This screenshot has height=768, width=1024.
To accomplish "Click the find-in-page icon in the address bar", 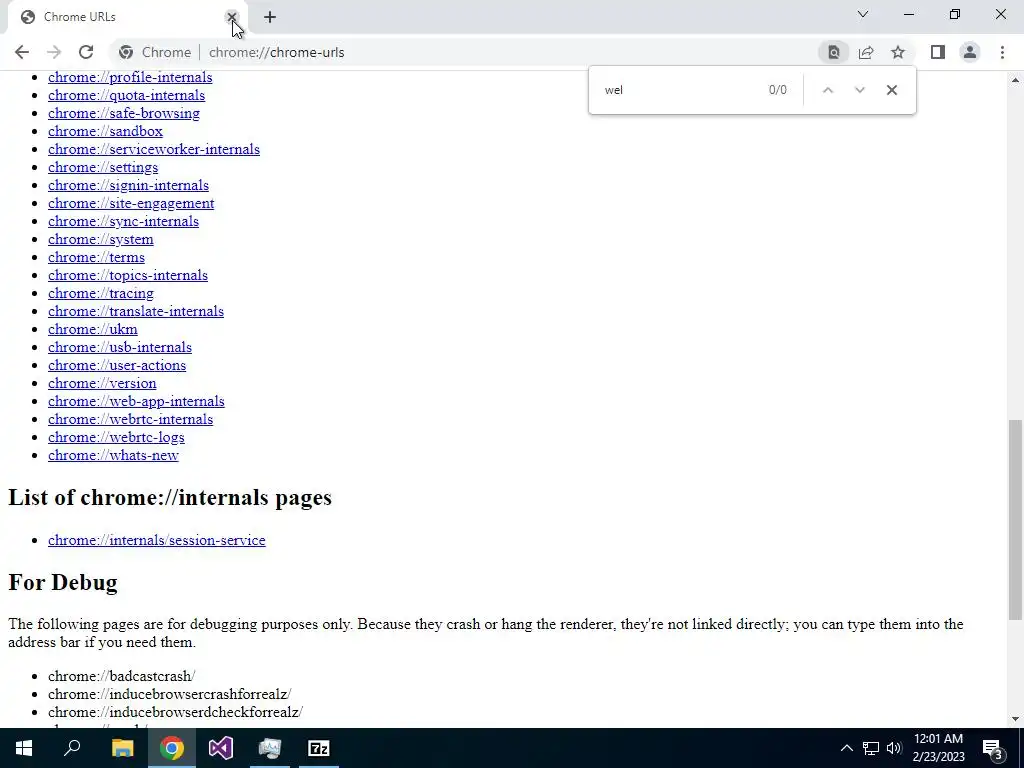I will pyautogui.click(x=833, y=52).
